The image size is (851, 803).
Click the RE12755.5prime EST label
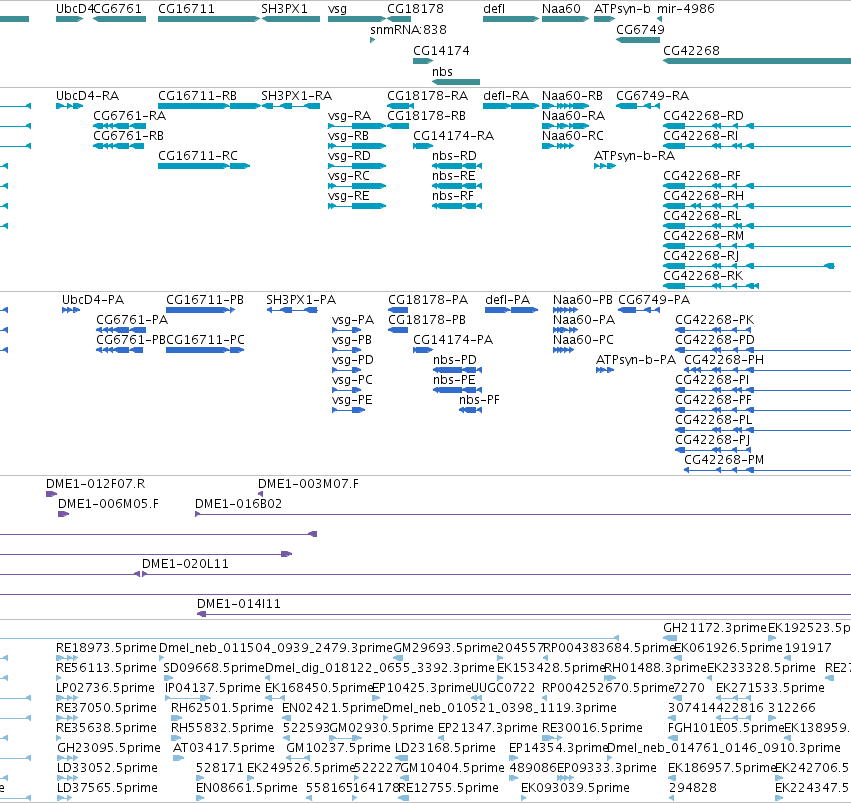click(448, 788)
